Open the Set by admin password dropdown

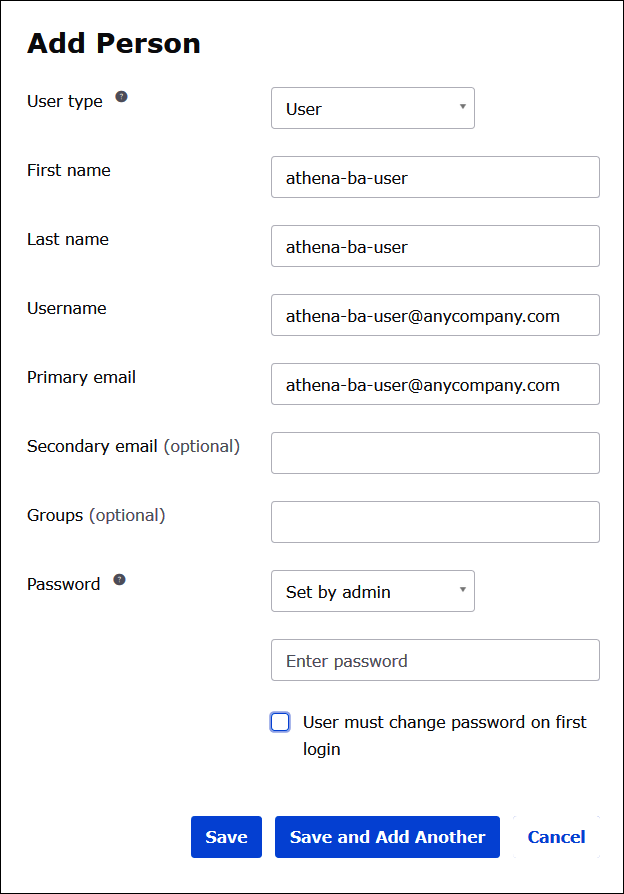[372, 591]
